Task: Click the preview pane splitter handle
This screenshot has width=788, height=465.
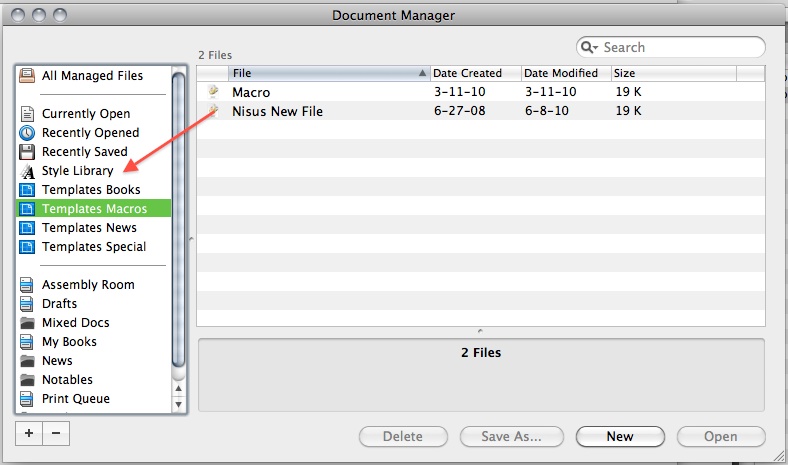Action: click(x=480, y=331)
